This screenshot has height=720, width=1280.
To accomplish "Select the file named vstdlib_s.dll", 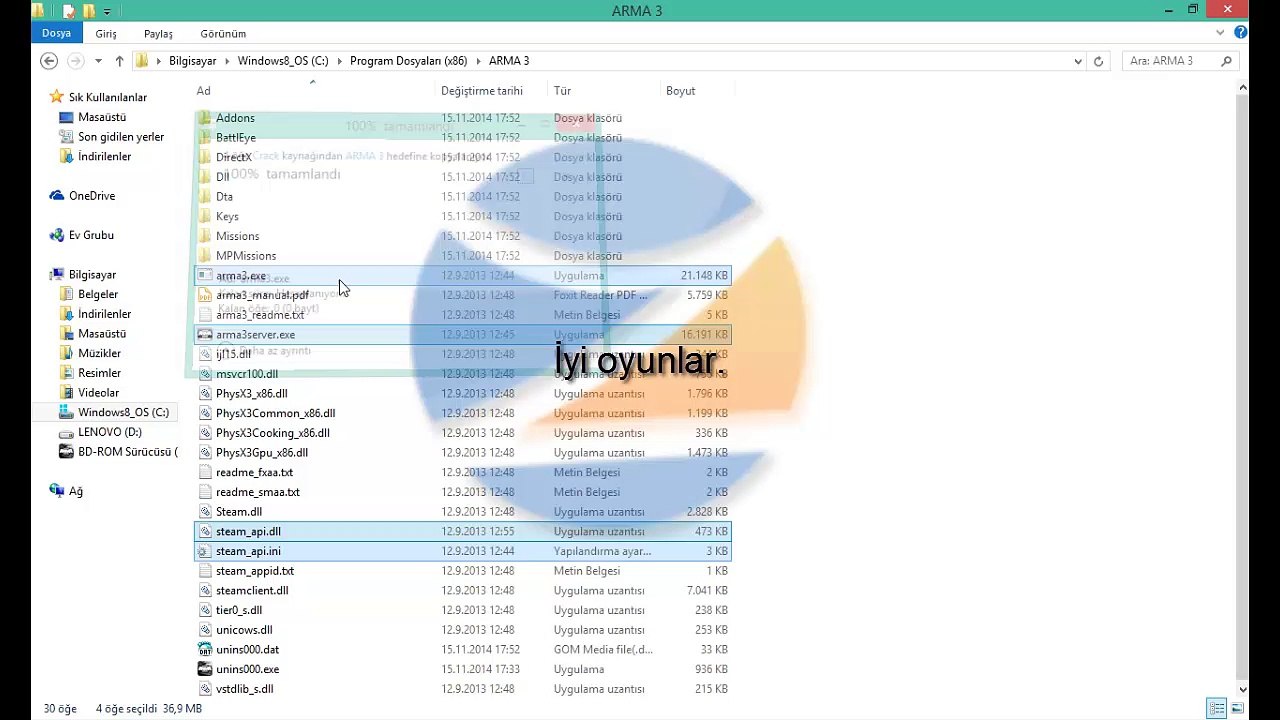I will (x=245, y=689).
